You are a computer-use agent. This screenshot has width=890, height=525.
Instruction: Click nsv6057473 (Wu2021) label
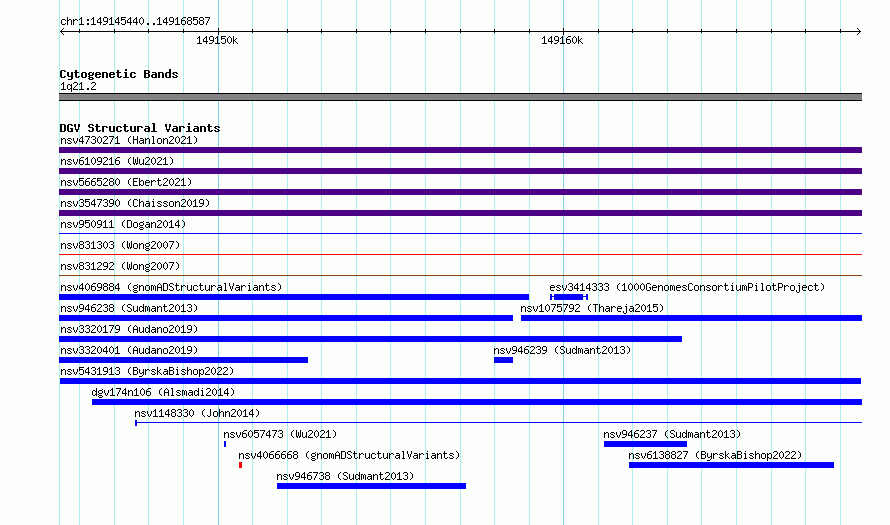280,434
